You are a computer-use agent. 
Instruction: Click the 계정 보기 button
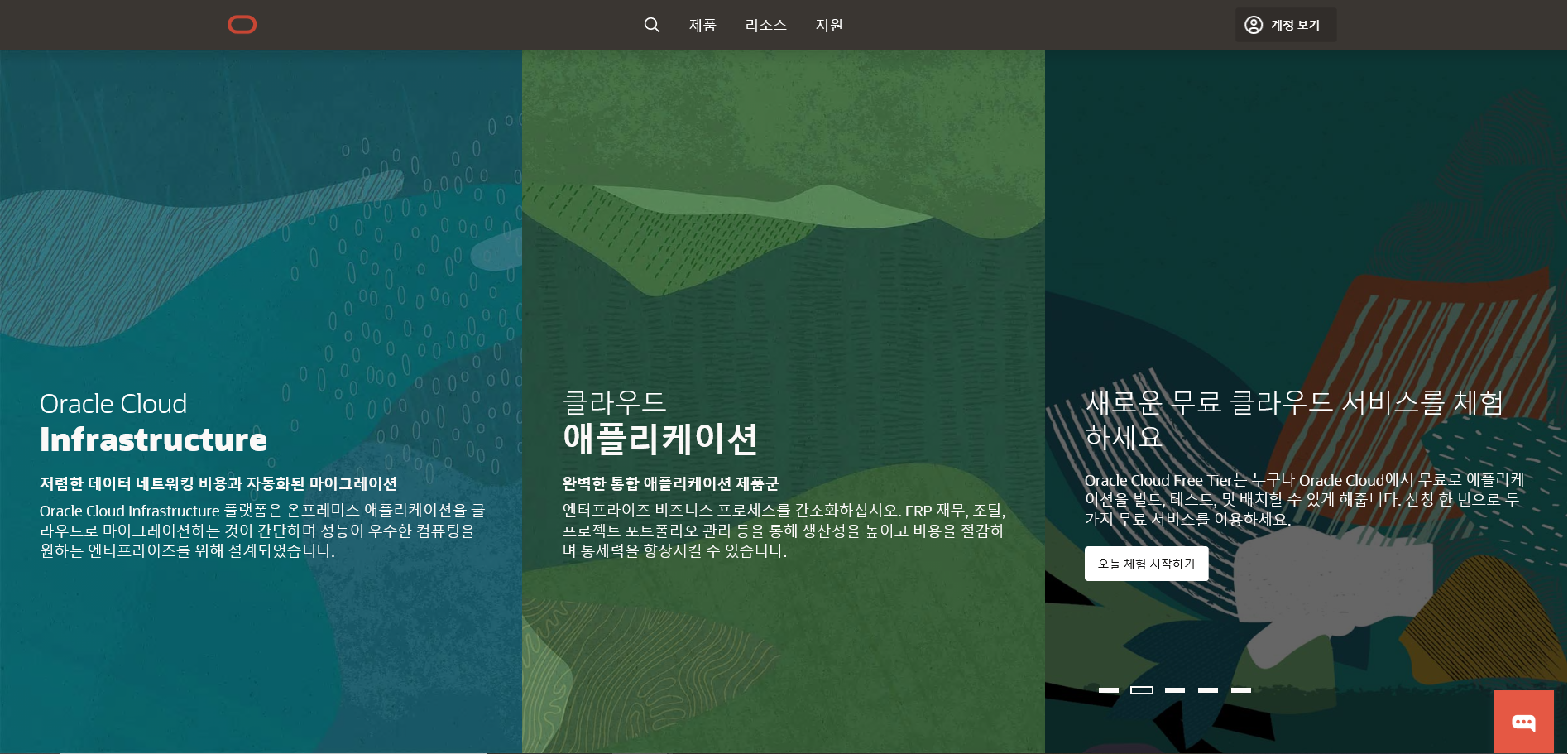coord(1286,25)
